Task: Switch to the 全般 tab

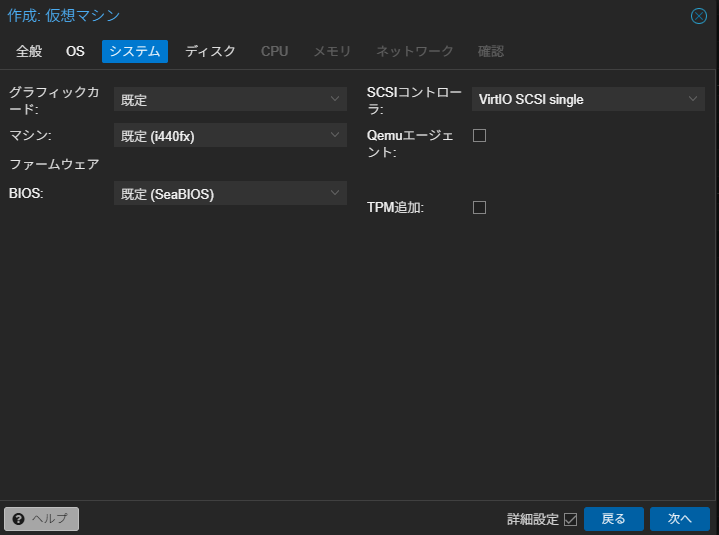Action: pos(29,51)
